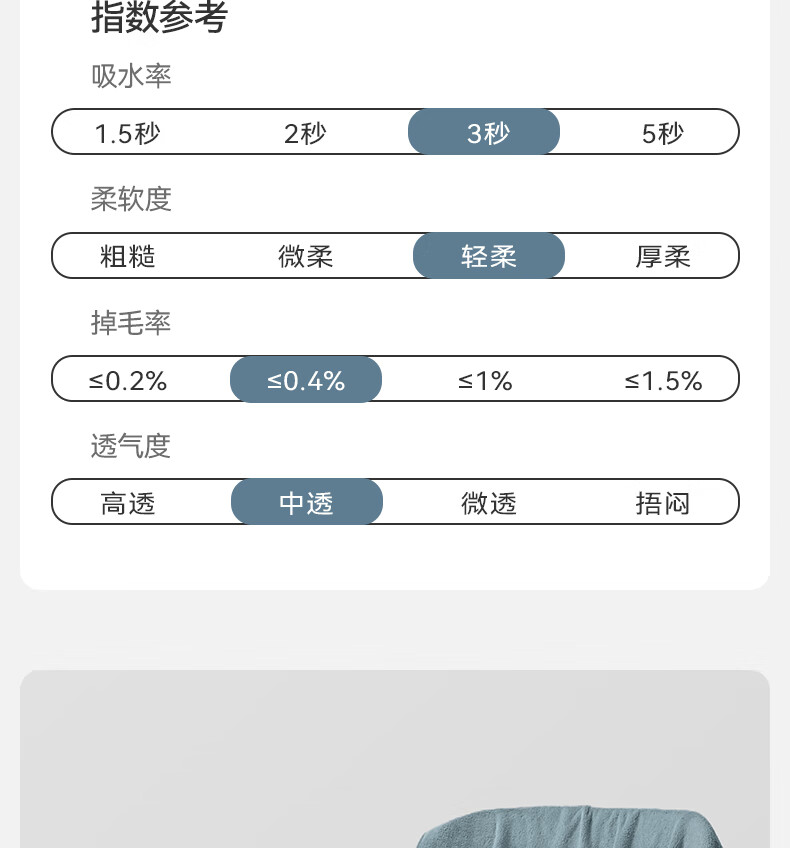The width and height of the screenshot is (790, 848).
Task: Select the 厚柔 softness option
Action: click(663, 256)
